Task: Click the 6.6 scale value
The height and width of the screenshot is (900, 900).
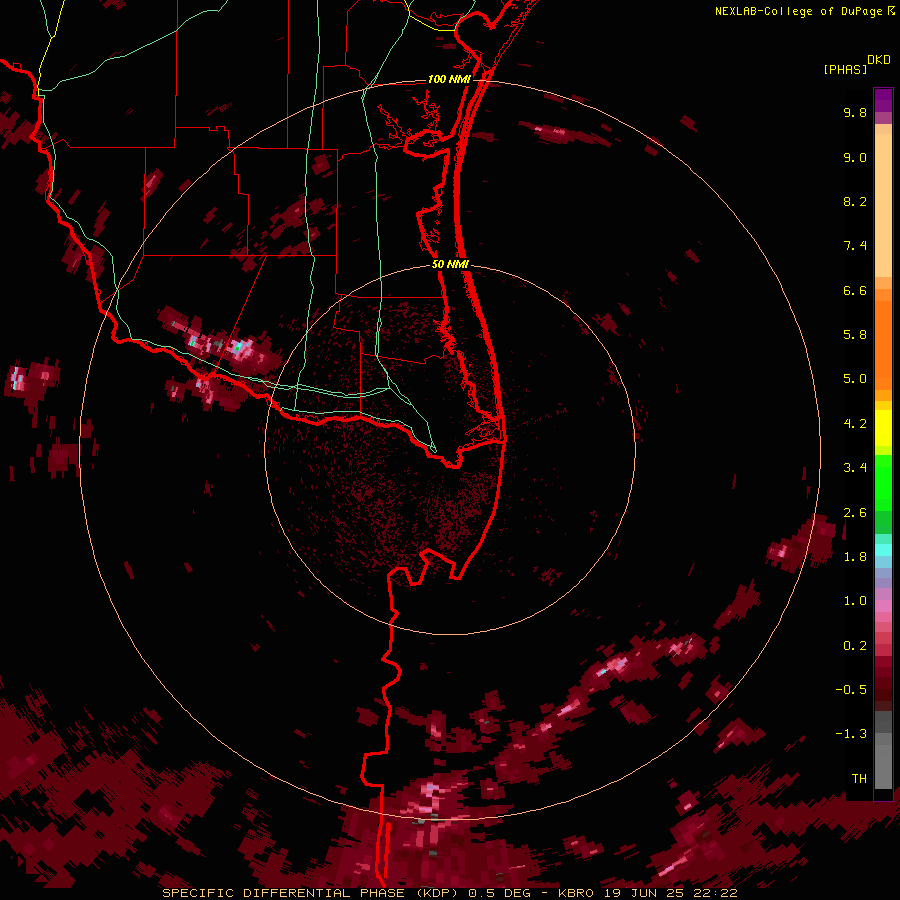Action: click(x=855, y=290)
